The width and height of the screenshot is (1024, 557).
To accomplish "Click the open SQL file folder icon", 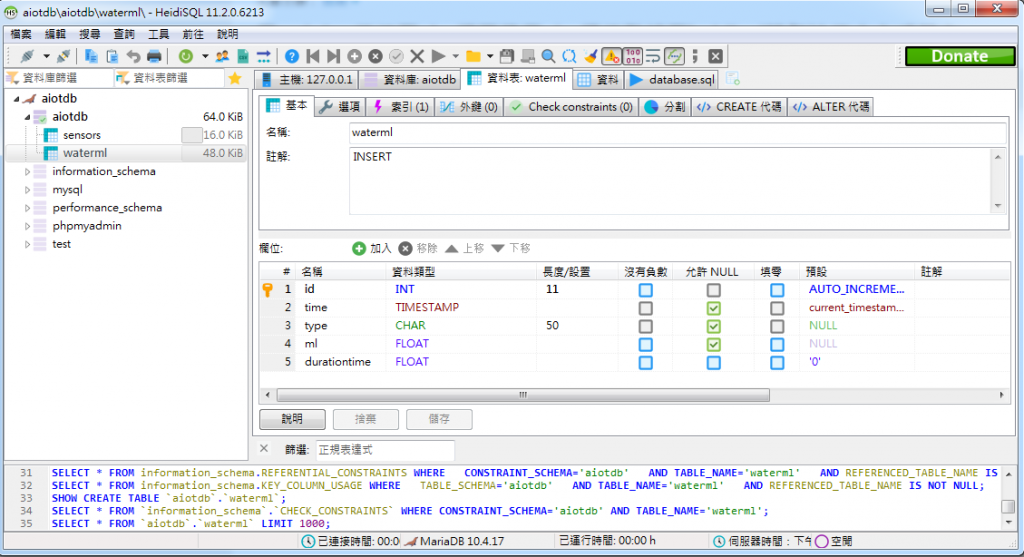I will pyautogui.click(x=473, y=56).
